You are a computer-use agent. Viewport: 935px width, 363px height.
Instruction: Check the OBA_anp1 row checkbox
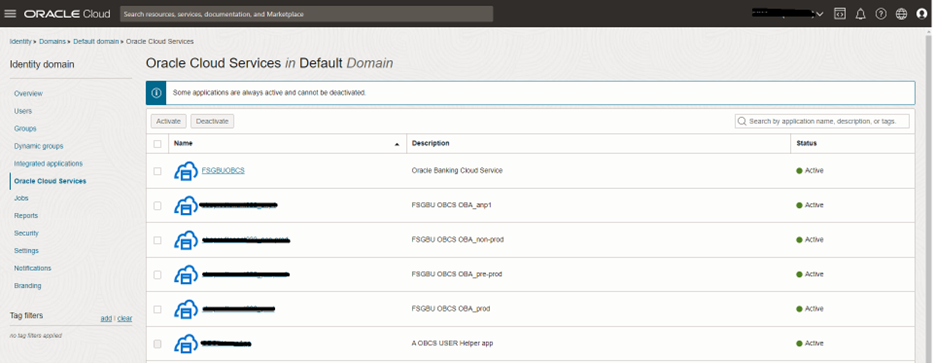tap(157, 206)
